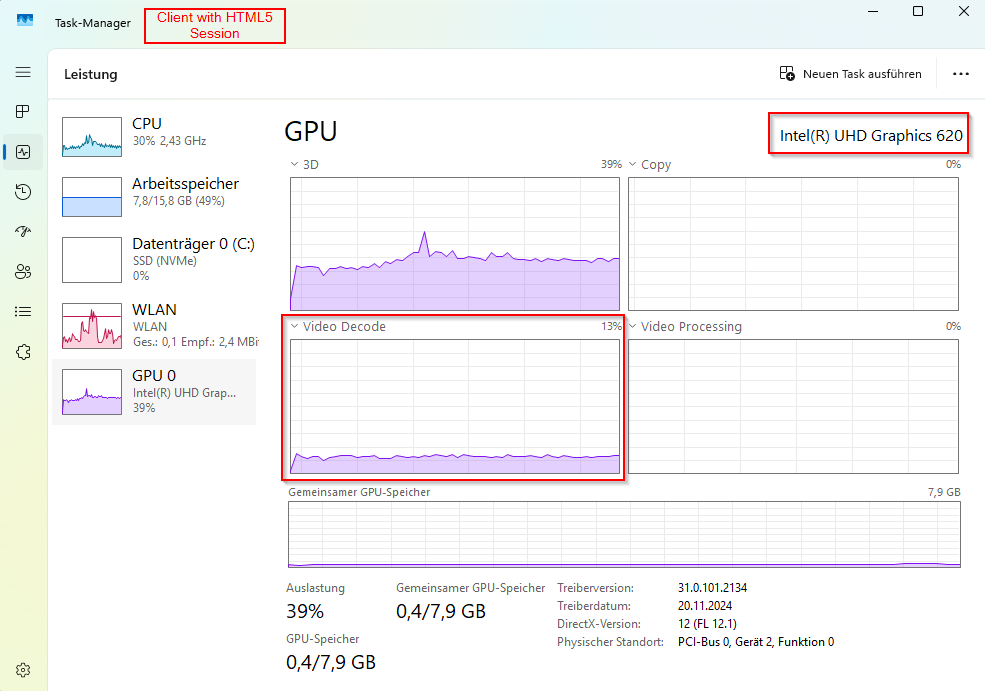The width and height of the screenshot is (985, 691).
Task: Click the 7,9 GB graph maximum label
Action: [944, 492]
